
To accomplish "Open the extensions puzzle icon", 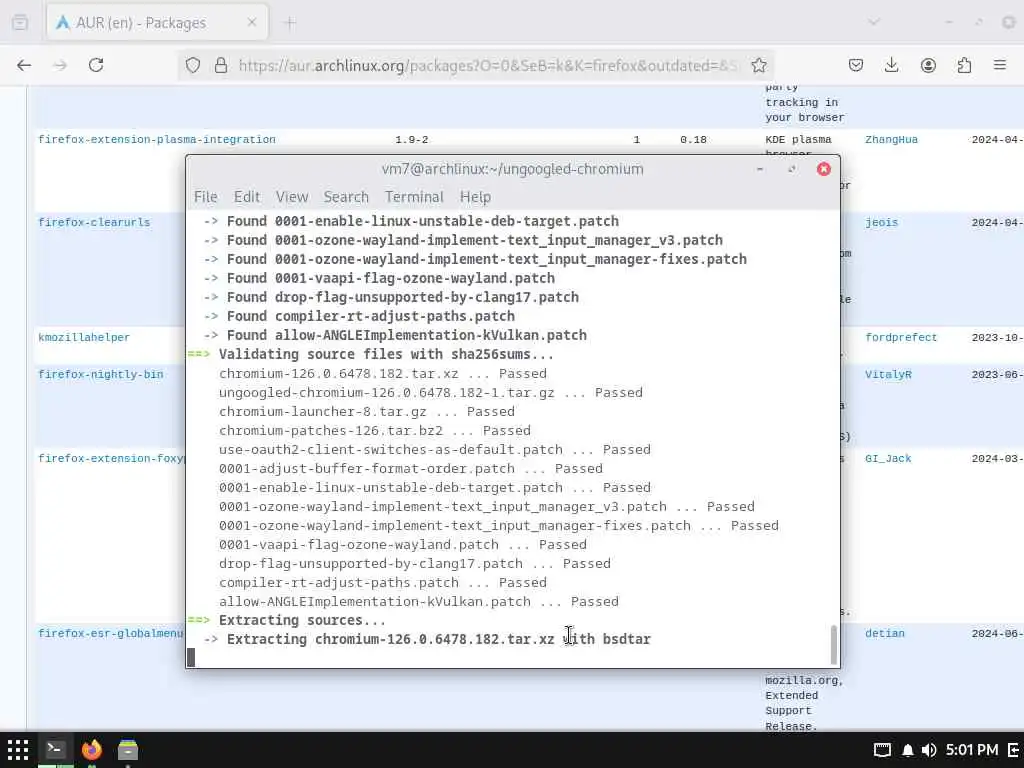I will click(x=964, y=65).
